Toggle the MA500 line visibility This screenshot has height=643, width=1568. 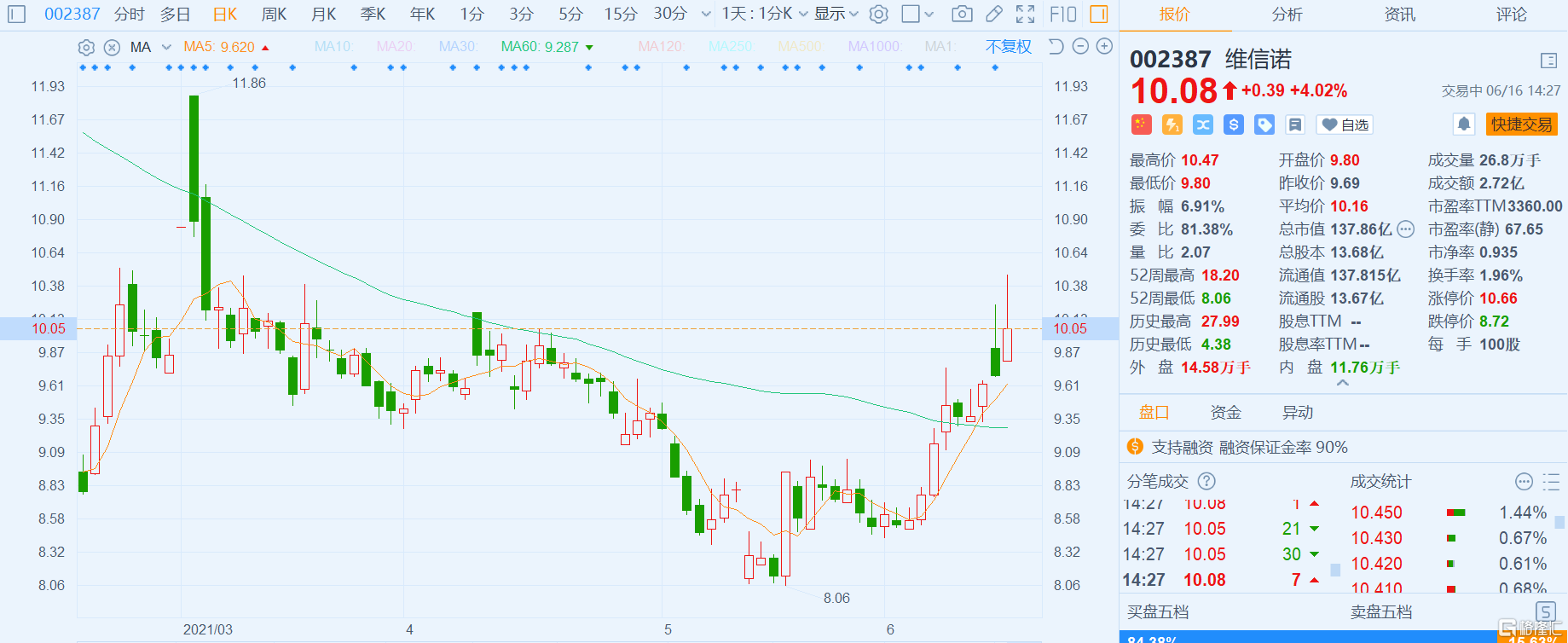click(x=800, y=47)
